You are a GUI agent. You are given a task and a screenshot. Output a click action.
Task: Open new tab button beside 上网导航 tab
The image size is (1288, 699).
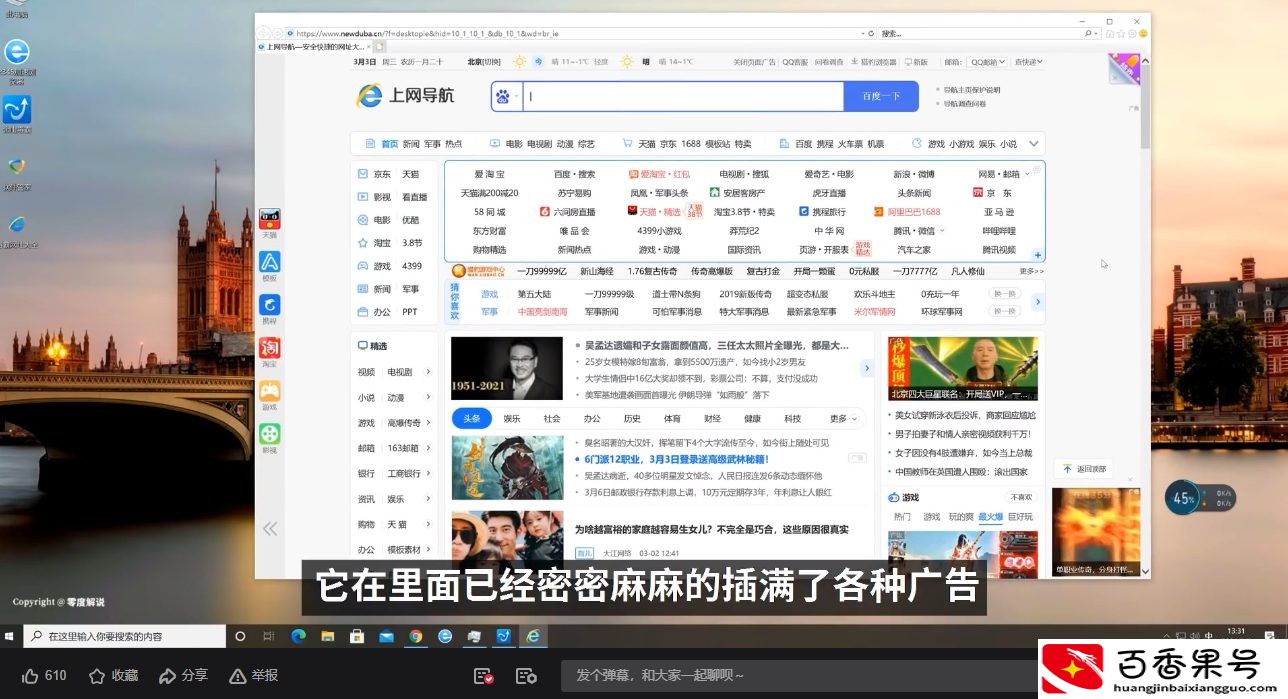[380, 46]
